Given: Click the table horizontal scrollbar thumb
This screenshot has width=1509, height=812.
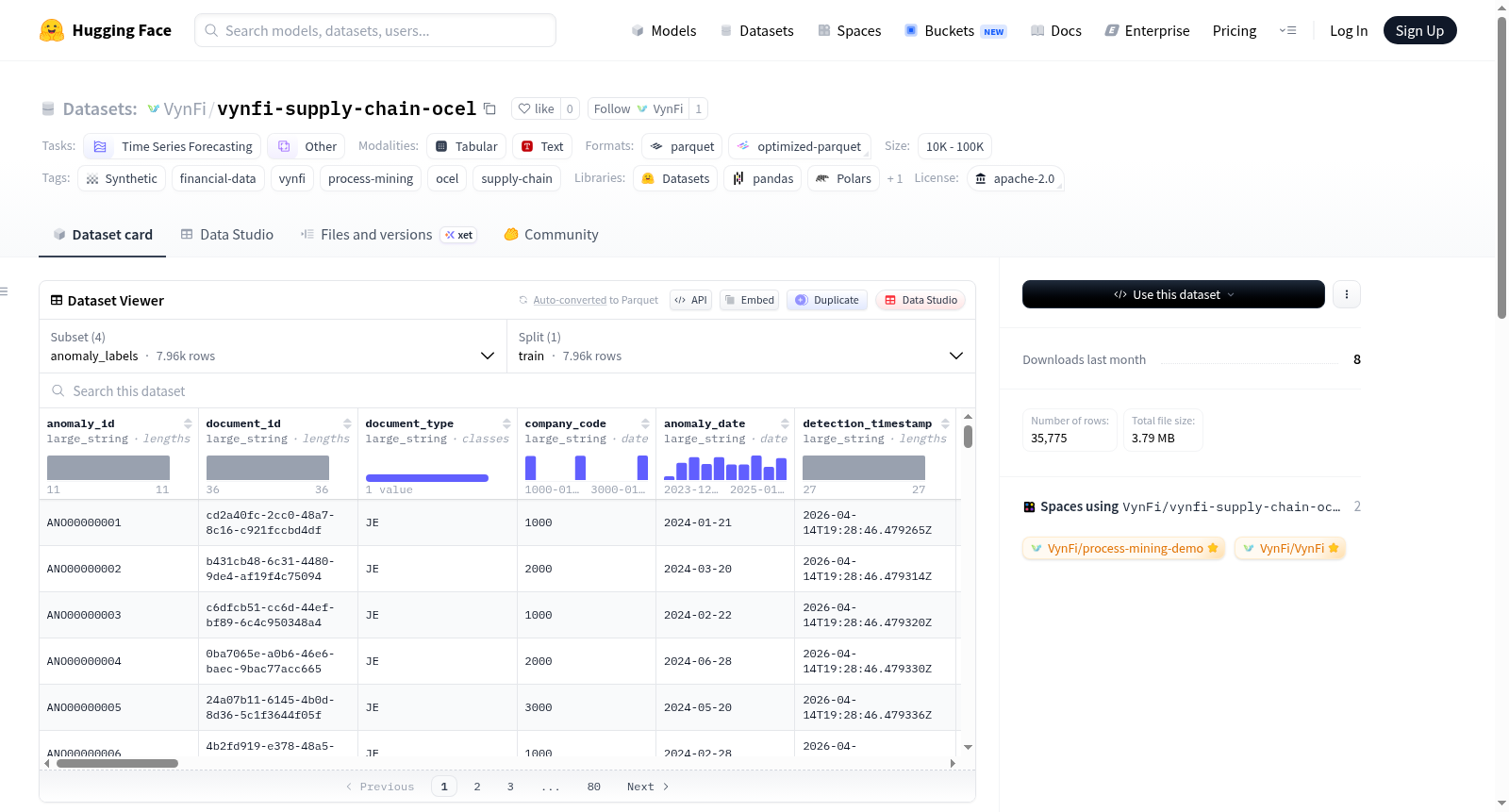Looking at the screenshot, I should (x=117, y=764).
